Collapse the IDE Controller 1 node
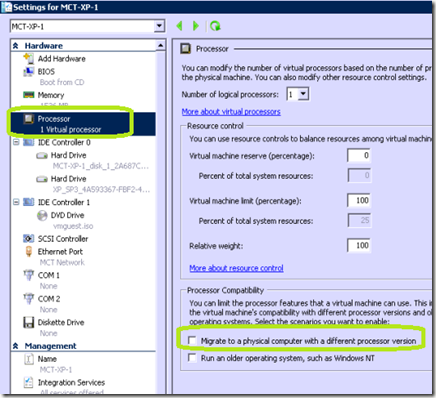The height and width of the screenshot is (398, 436). [x=16, y=202]
